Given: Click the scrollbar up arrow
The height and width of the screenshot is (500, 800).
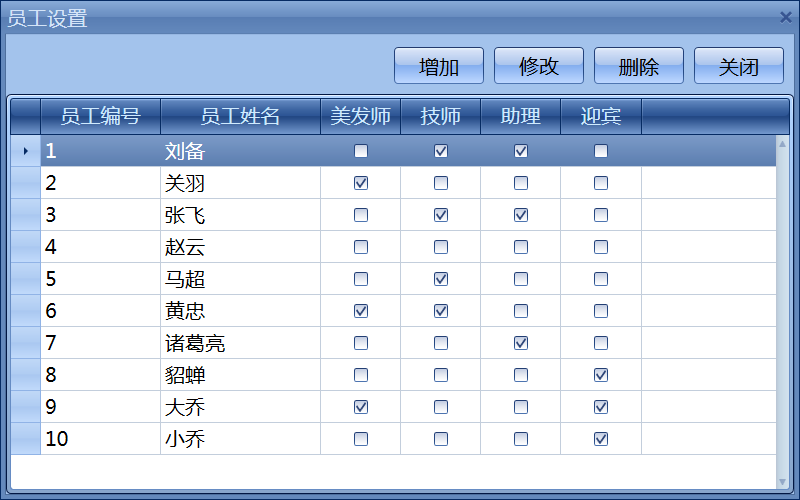Looking at the screenshot, I should point(782,144).
